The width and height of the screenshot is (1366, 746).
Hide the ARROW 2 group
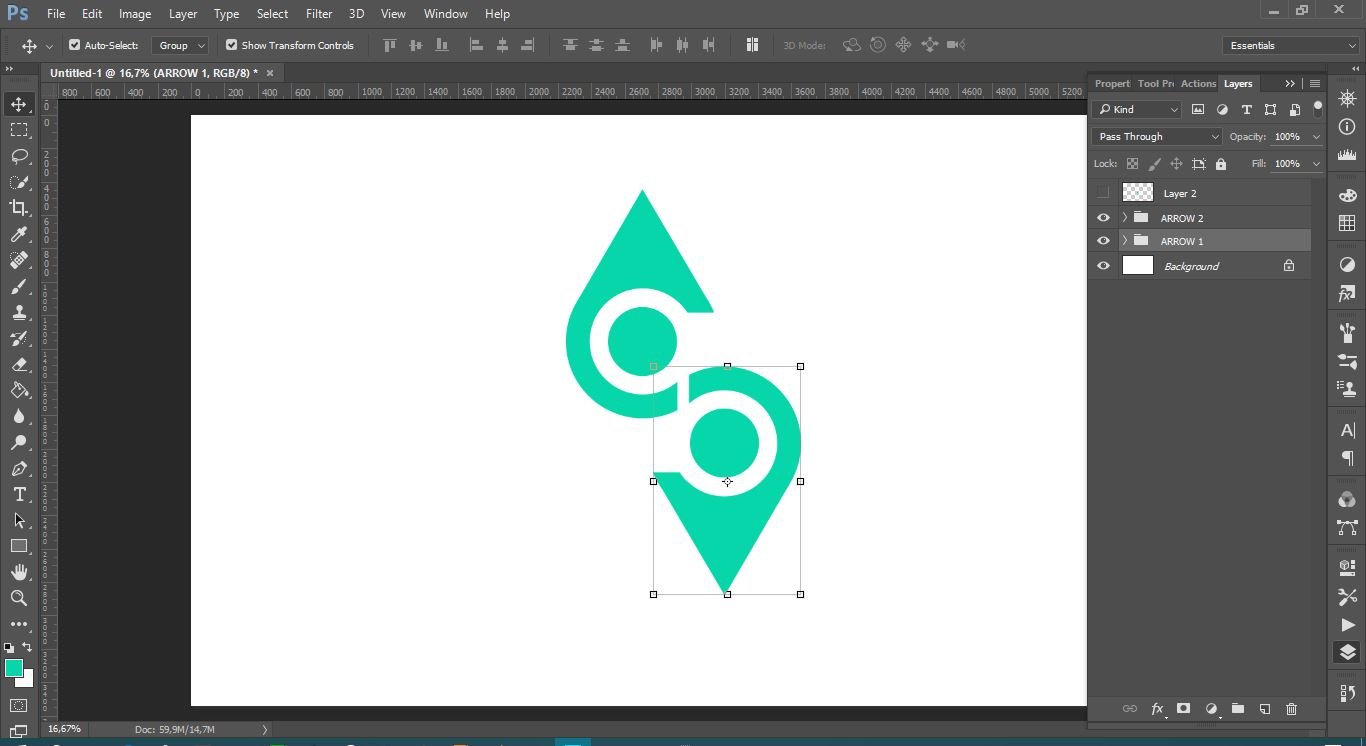click(x=1103, y=218)
